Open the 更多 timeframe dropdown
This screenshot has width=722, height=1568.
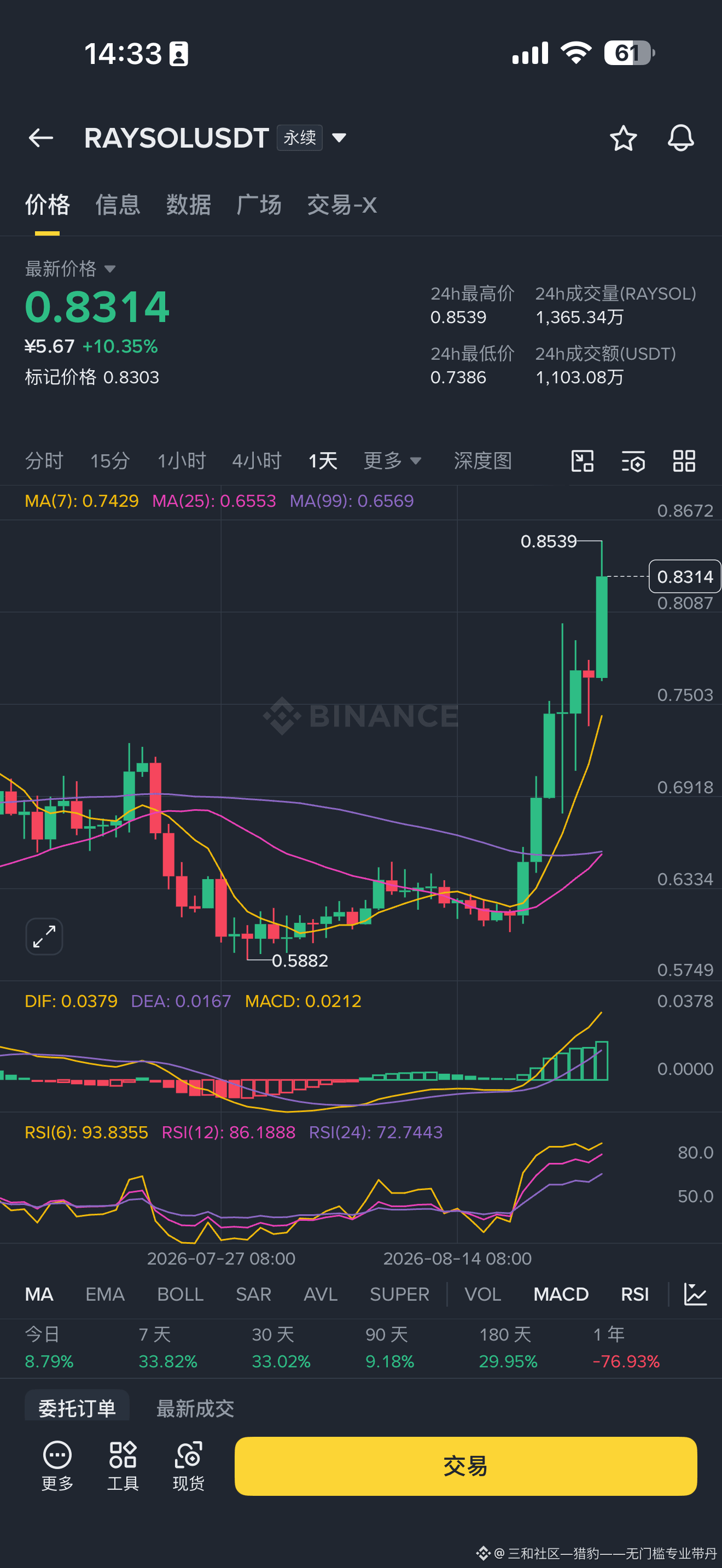[392, 461]
